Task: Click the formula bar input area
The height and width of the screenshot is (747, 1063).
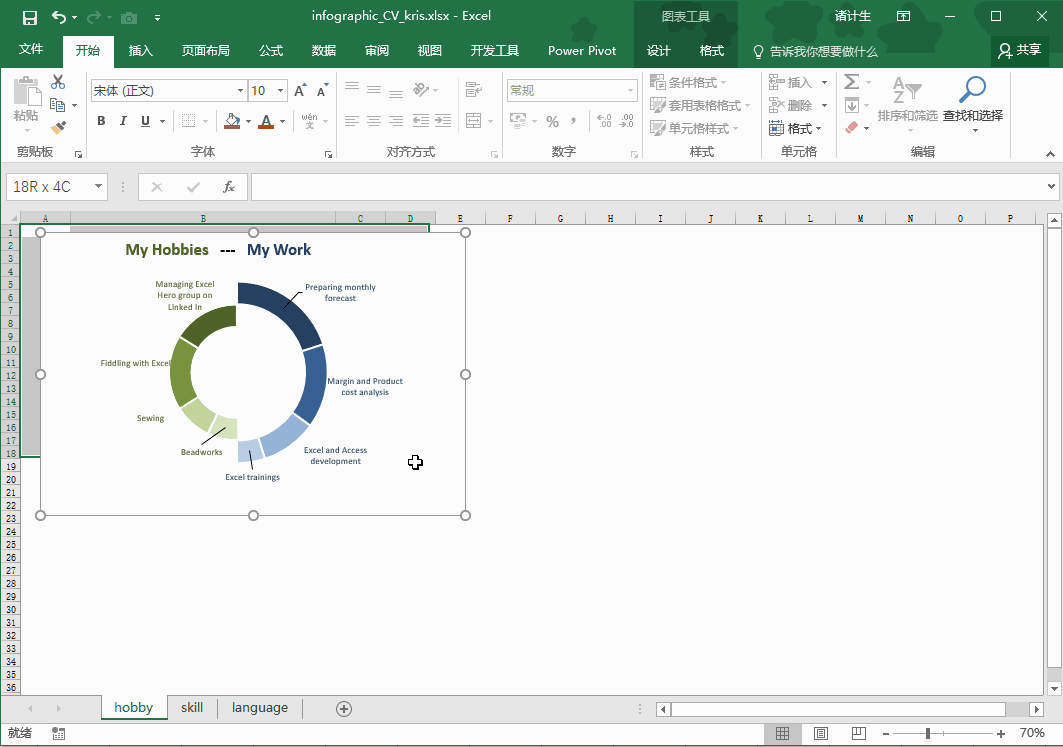Action: click(647, 187)
